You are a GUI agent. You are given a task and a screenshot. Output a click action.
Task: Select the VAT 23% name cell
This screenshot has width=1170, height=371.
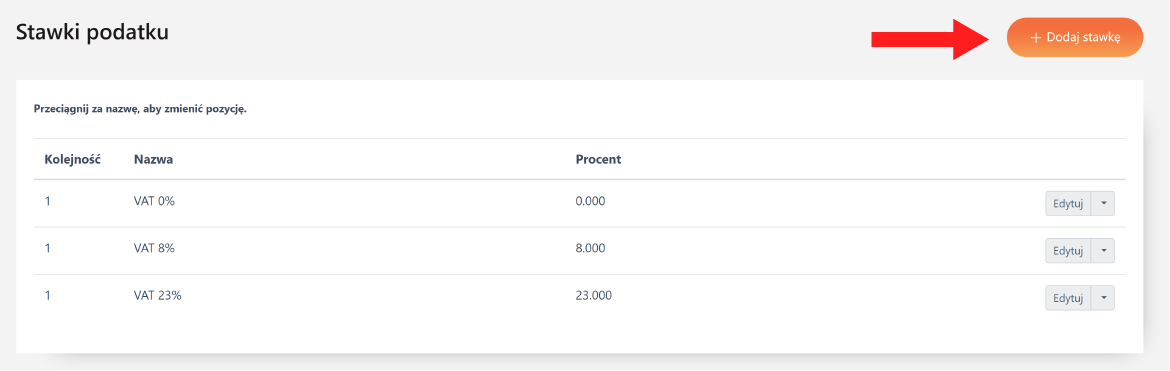click(x=157, y=296)
